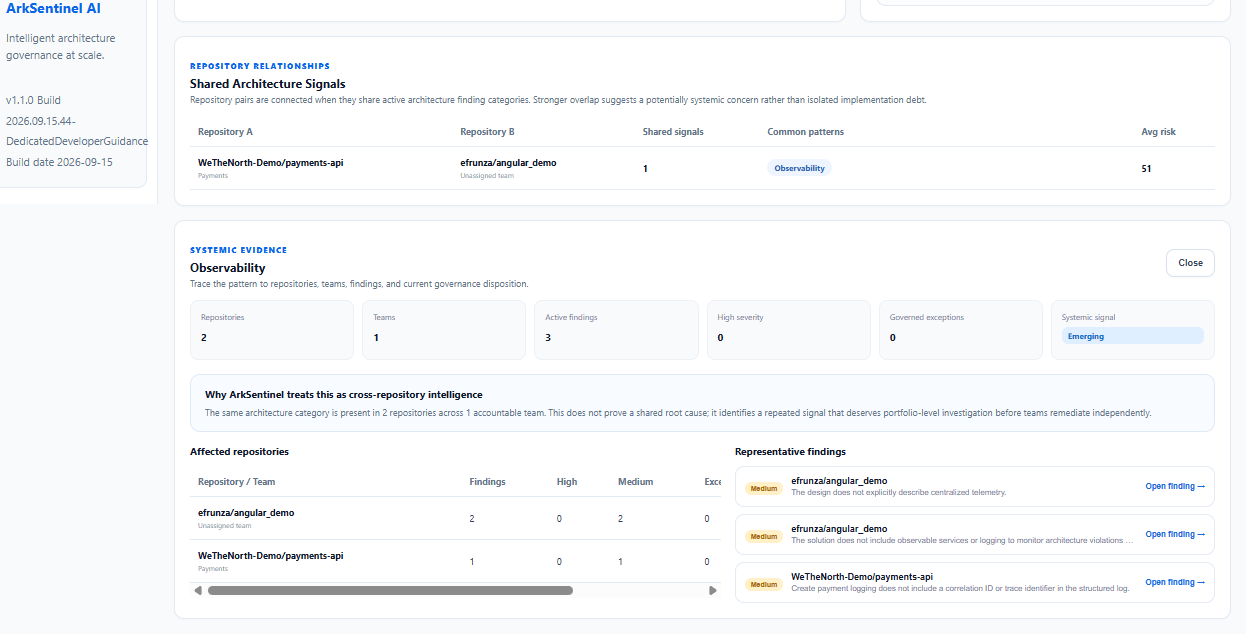The width and height of the screenshot is (1246, 634).
Task: Click the Medium column header in Affected repositories
Action: (635, 482)
